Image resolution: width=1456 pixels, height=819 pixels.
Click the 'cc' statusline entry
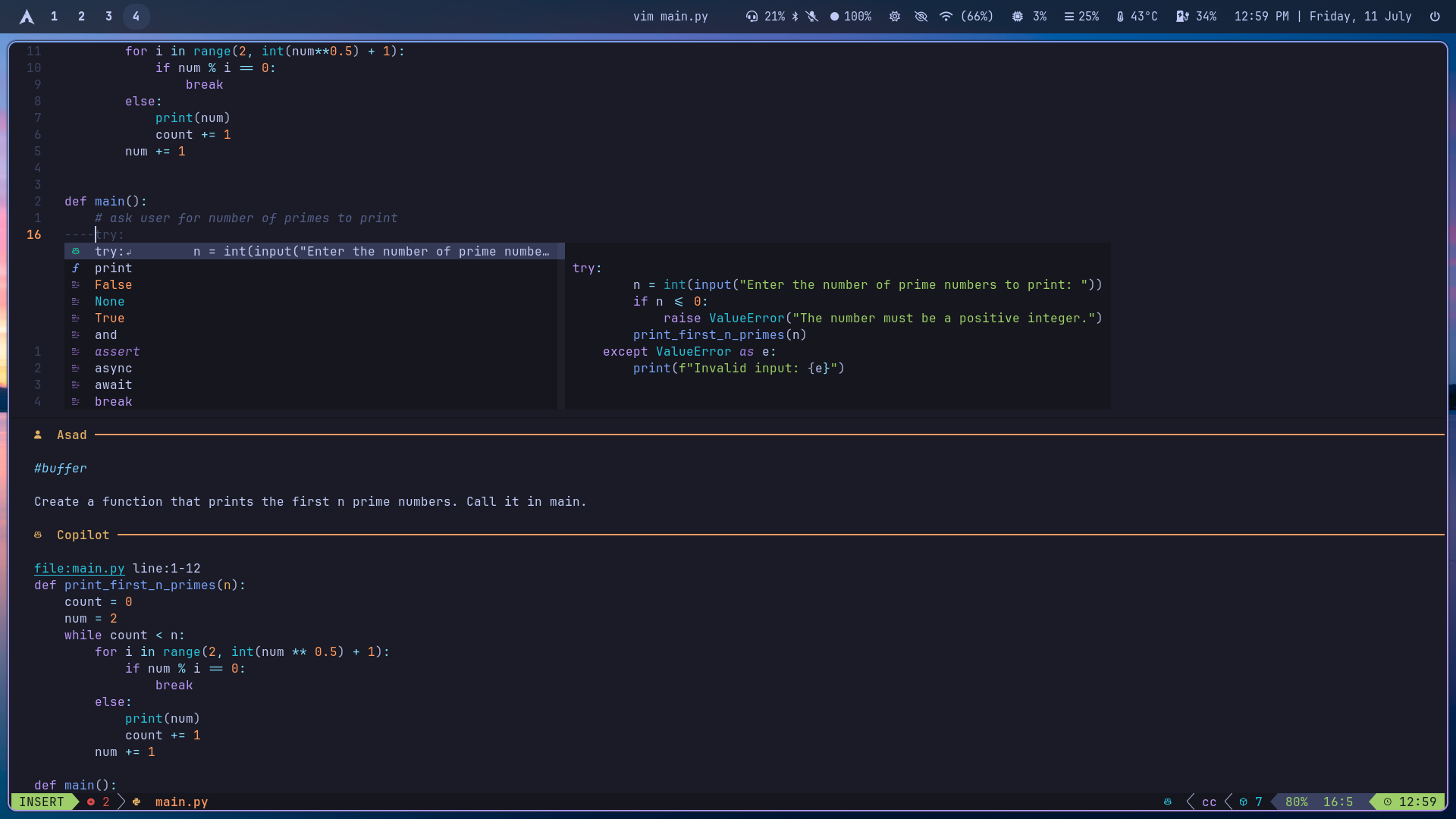coord(1210,802)
